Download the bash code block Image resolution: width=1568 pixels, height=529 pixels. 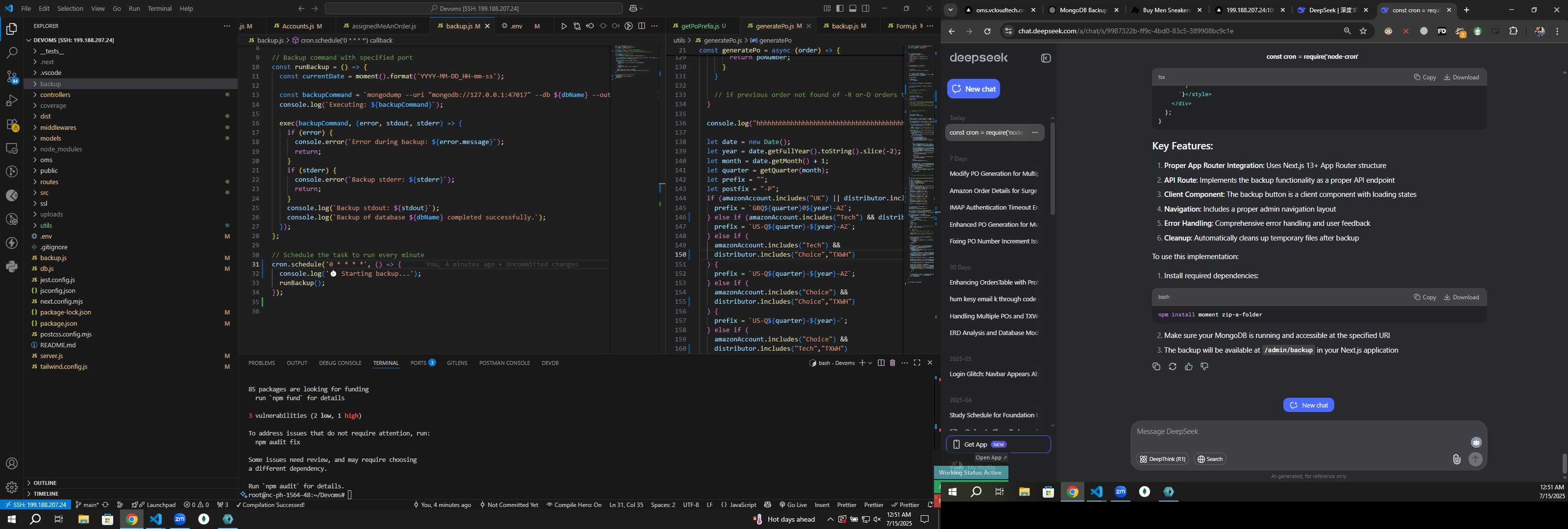[x=1461, y=297]
